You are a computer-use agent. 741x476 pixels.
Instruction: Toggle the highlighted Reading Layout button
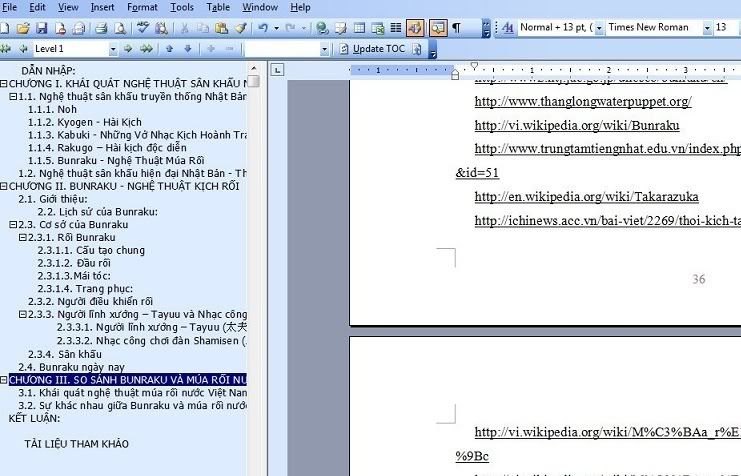(436, 28)
